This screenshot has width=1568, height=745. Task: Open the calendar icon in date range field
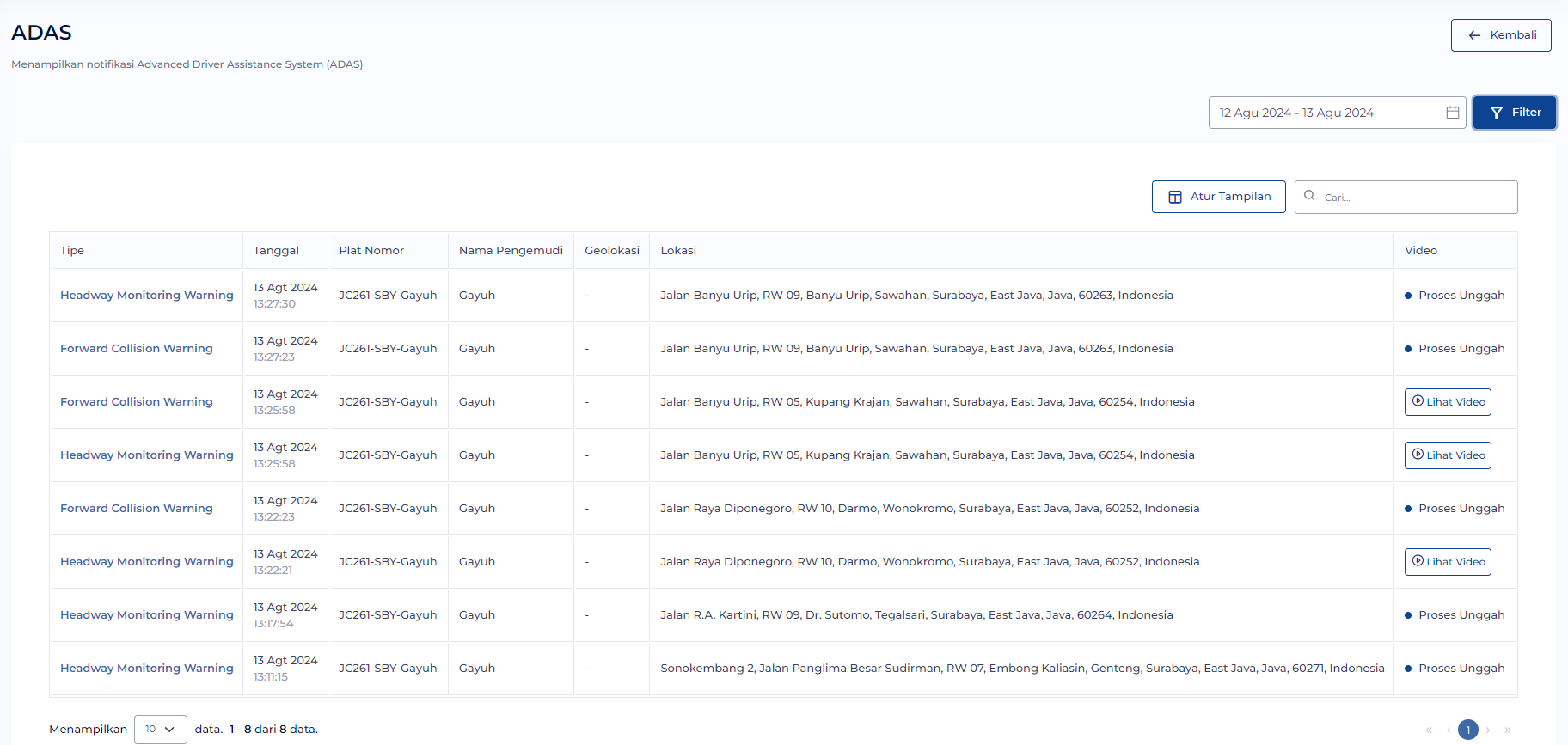pos(1453,113)
